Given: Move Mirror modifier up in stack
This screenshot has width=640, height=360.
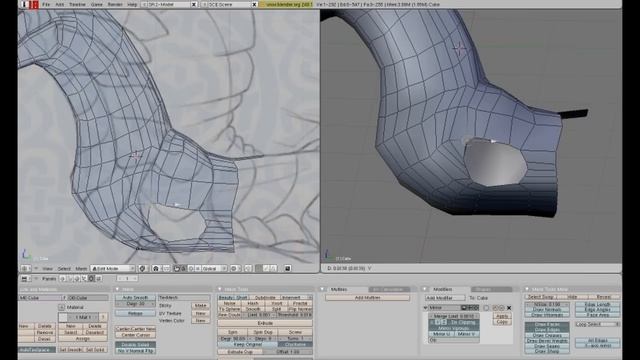Looking at the screenshot, I should (x=495, y=308).
